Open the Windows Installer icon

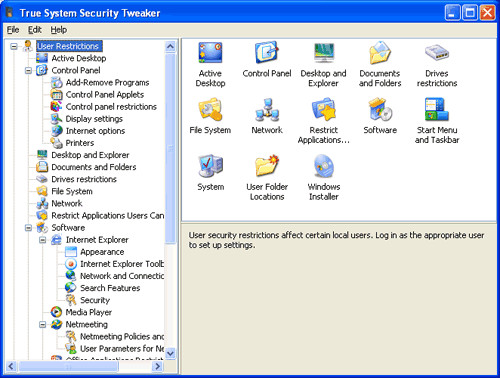point(323,166)
